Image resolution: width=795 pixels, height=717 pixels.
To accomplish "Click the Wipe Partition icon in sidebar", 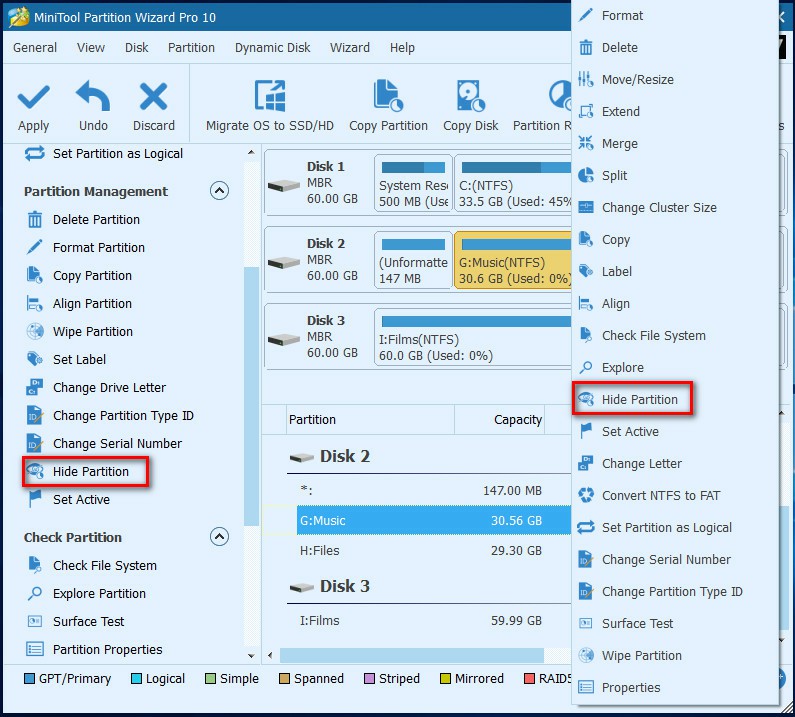I will click(x=35, y=332).
